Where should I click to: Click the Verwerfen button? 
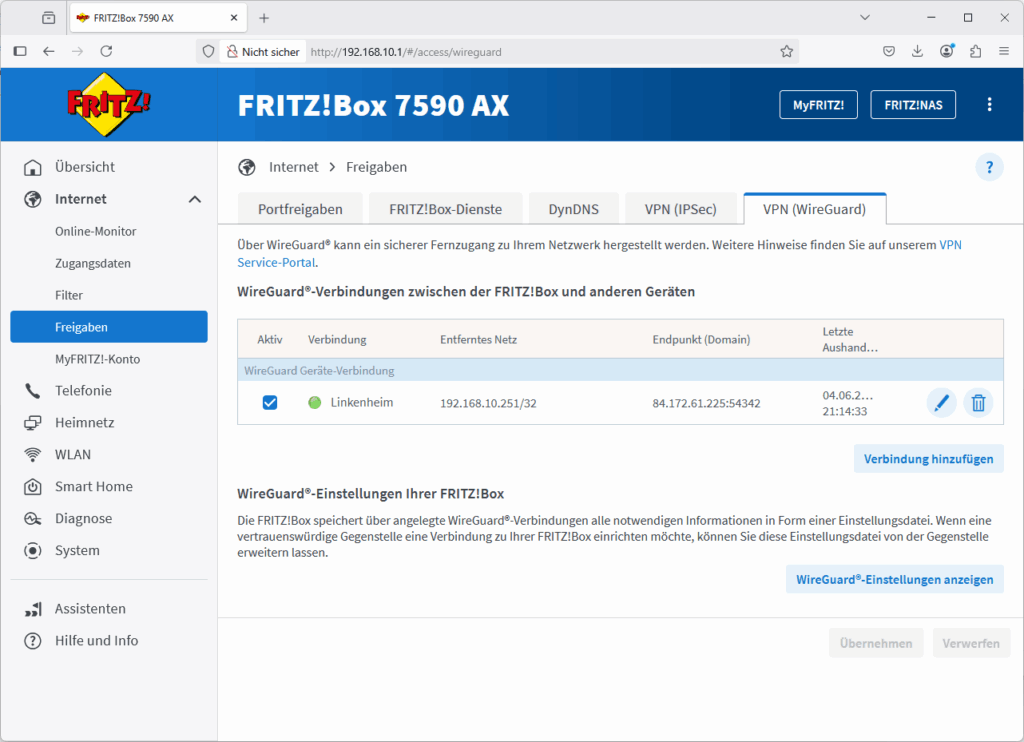coord(971,643)
